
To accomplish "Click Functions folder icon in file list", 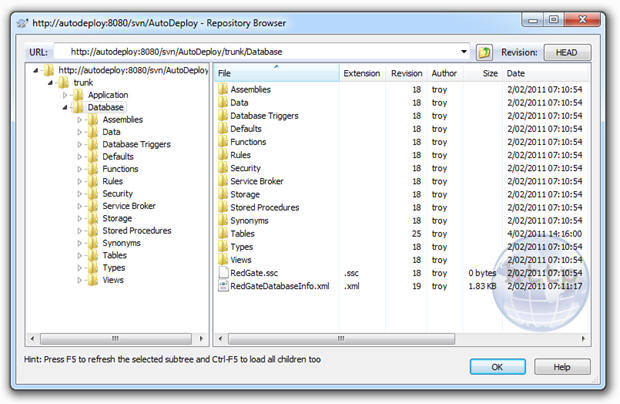I will tap(223, 142).
